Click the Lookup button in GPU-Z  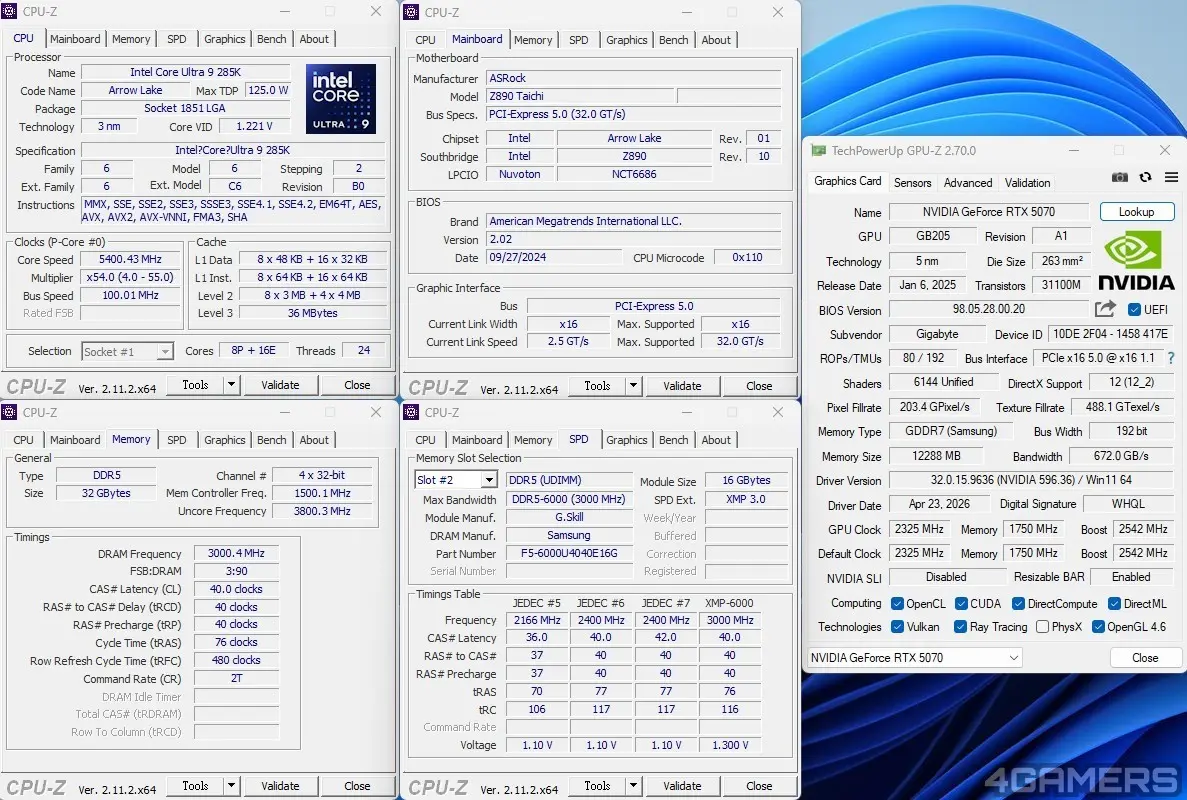(1136, 212)
